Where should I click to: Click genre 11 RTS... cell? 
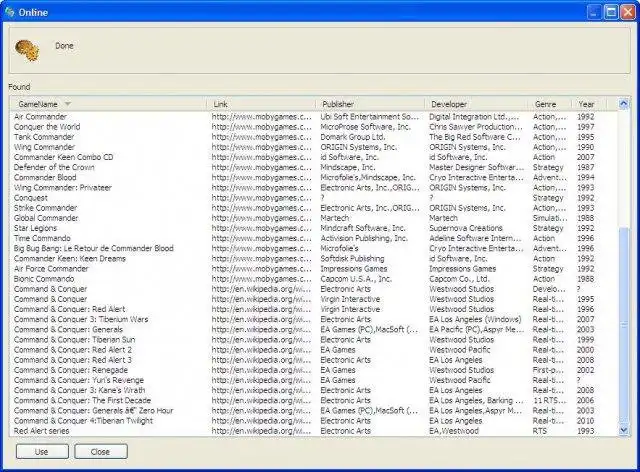point(549,401)
